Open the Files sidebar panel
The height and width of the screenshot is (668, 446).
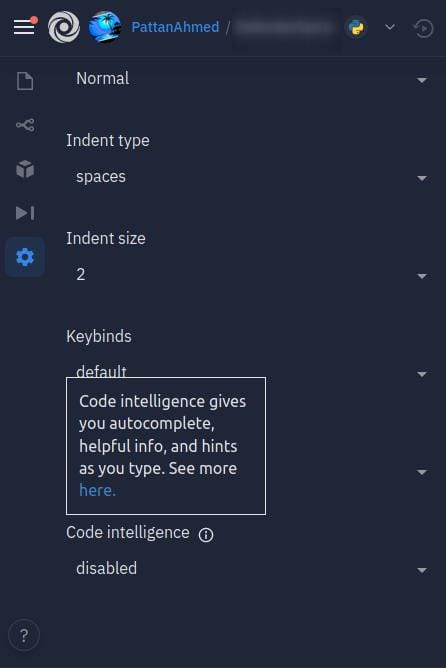pos(25,81)
